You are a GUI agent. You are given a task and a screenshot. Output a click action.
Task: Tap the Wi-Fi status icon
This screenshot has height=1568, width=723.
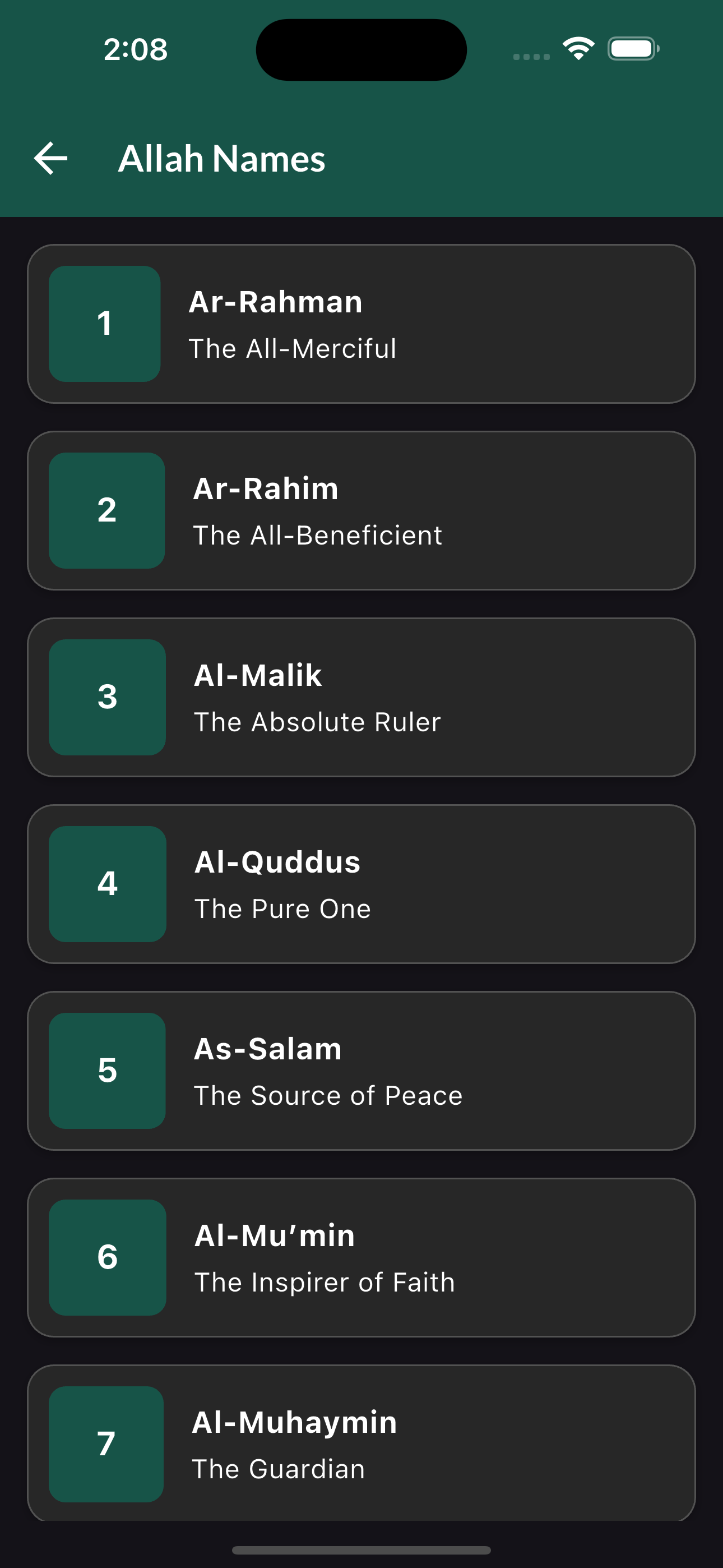click(578, 49)
